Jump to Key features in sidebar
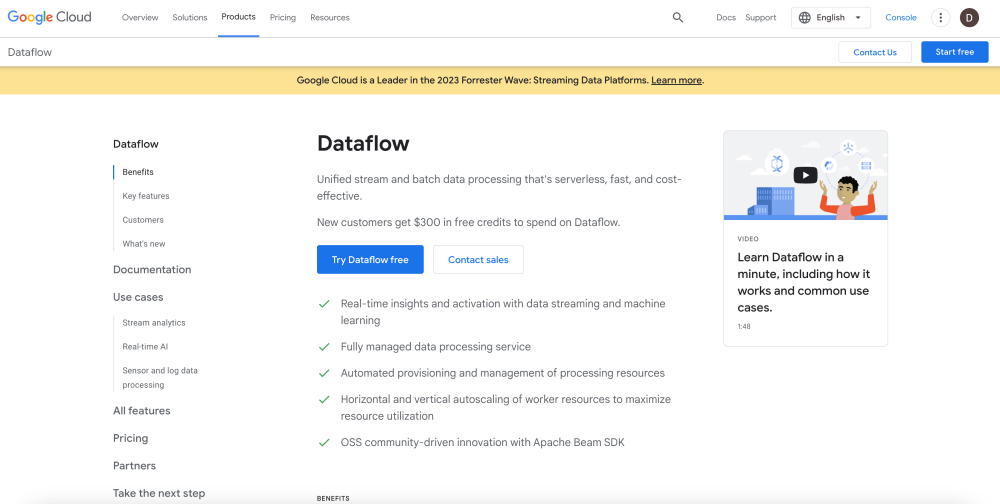Screen dimensions: 1000x504 [x=146, y=196]
